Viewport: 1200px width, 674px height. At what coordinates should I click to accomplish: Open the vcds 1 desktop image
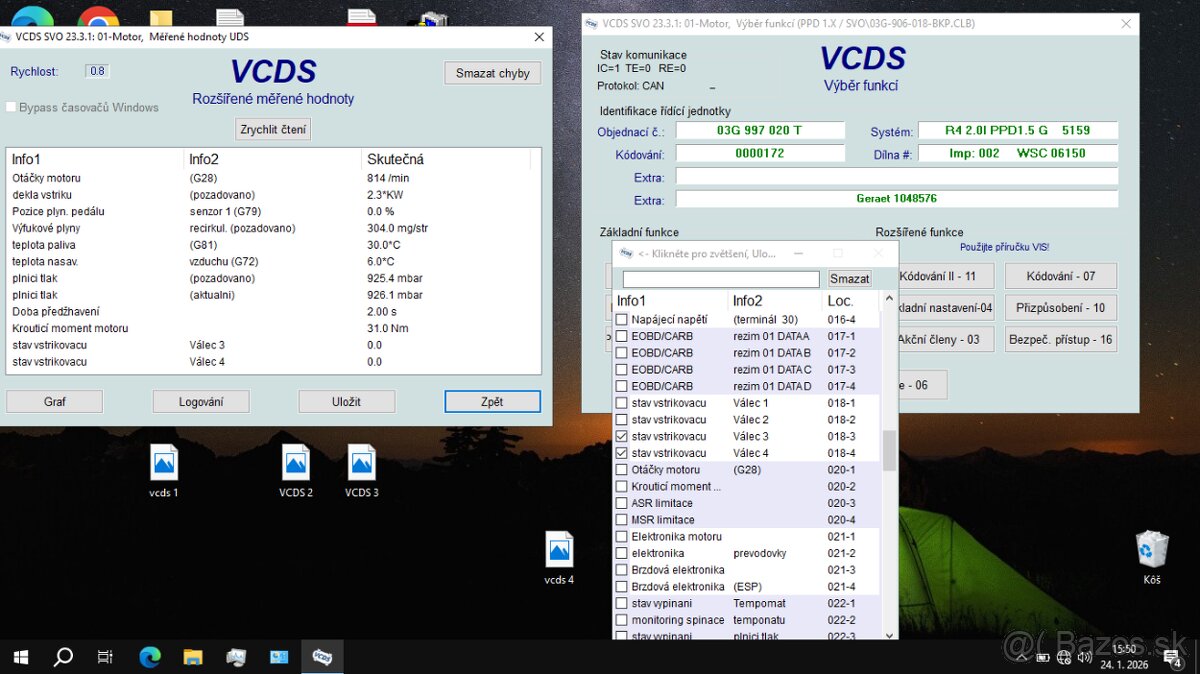click(163, 463)
